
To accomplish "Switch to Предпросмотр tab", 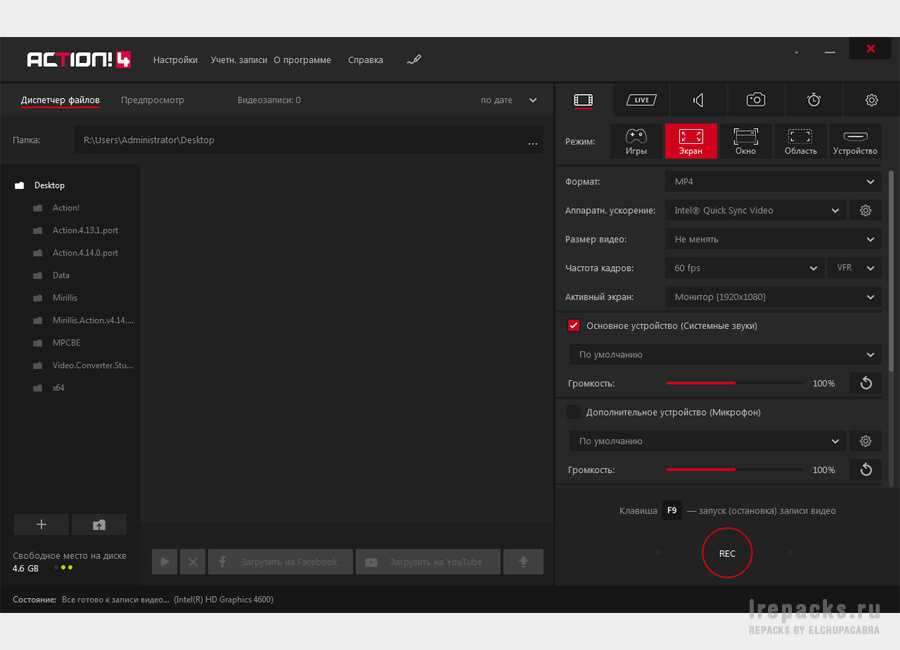I will tap(153, 100).
